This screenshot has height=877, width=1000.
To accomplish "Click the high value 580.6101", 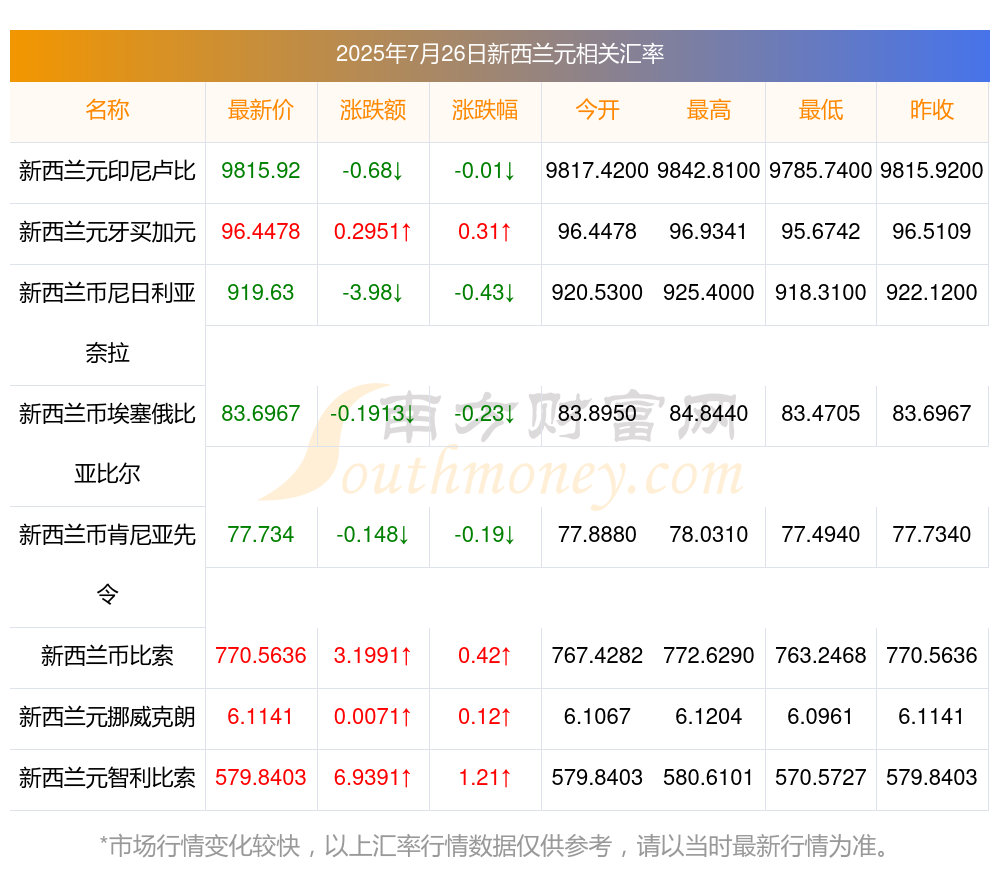I will (x=709, y=778).
